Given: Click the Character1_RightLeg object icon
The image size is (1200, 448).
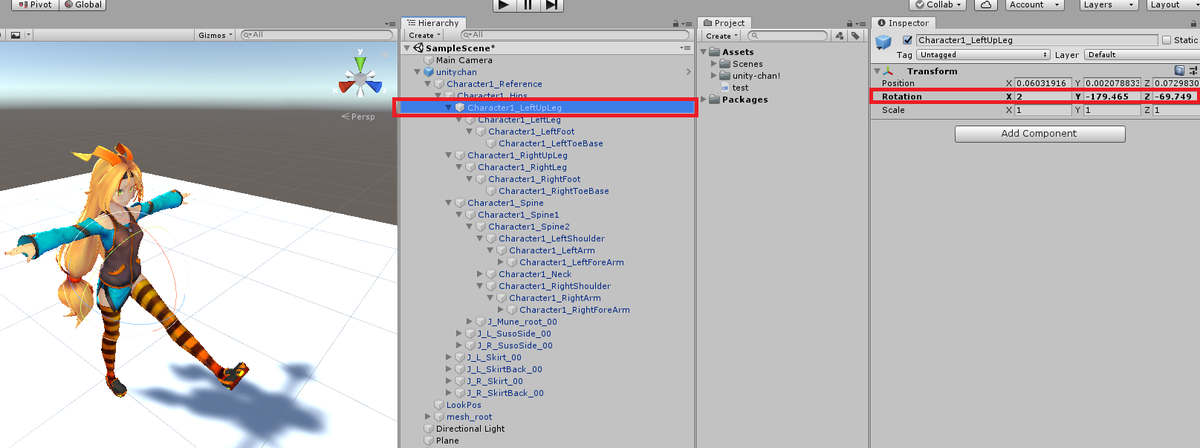Looking at the screenshot, I should tap(472, 168).
